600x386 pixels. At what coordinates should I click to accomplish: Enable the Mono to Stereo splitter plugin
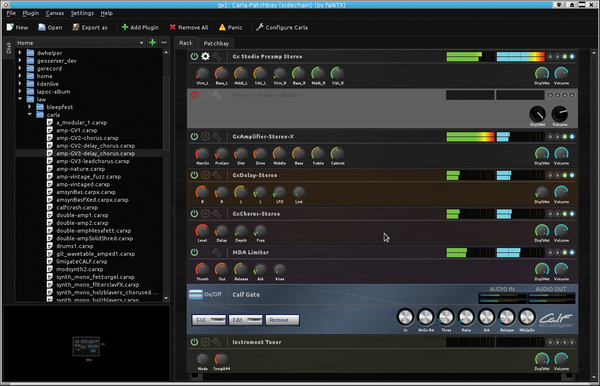[194, 95]
